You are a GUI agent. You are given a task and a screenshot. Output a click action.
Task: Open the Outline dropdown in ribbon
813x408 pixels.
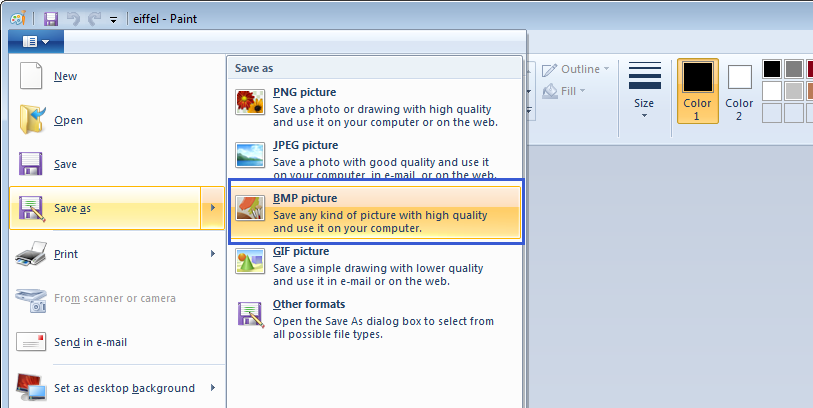(x=576, y=69)
